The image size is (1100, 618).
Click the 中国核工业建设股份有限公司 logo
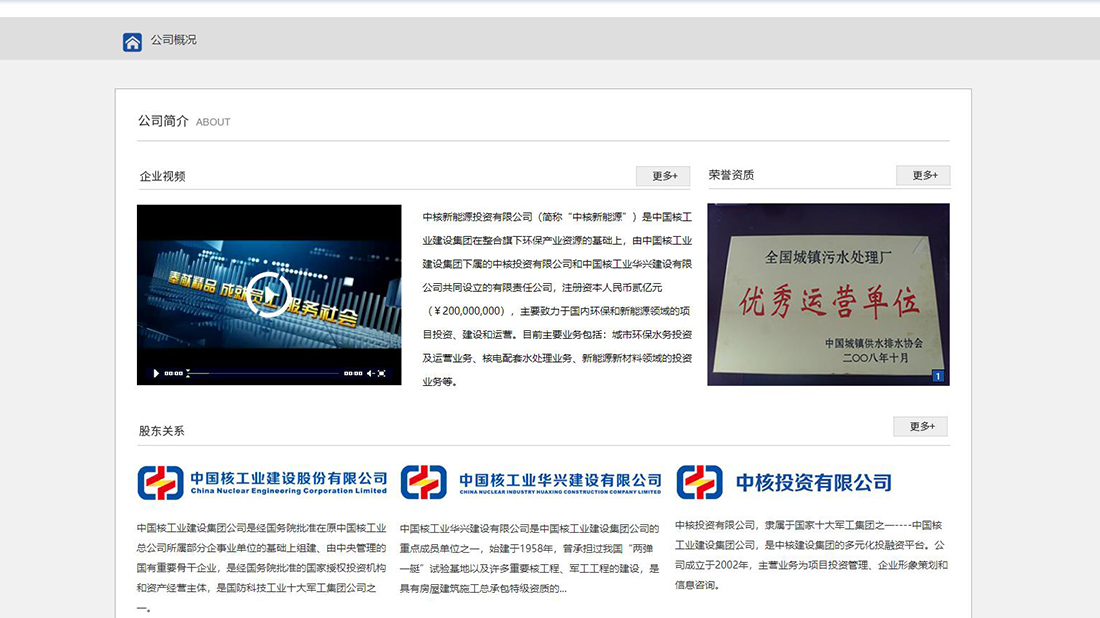(x=262, y=483)
